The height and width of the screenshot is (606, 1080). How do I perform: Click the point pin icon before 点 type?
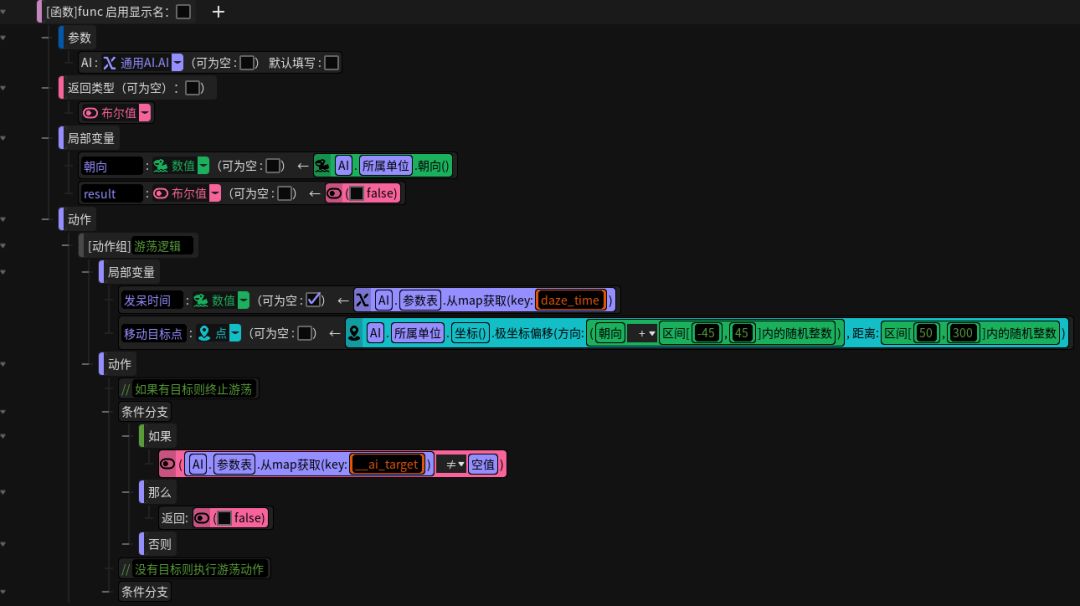(204, 333)
